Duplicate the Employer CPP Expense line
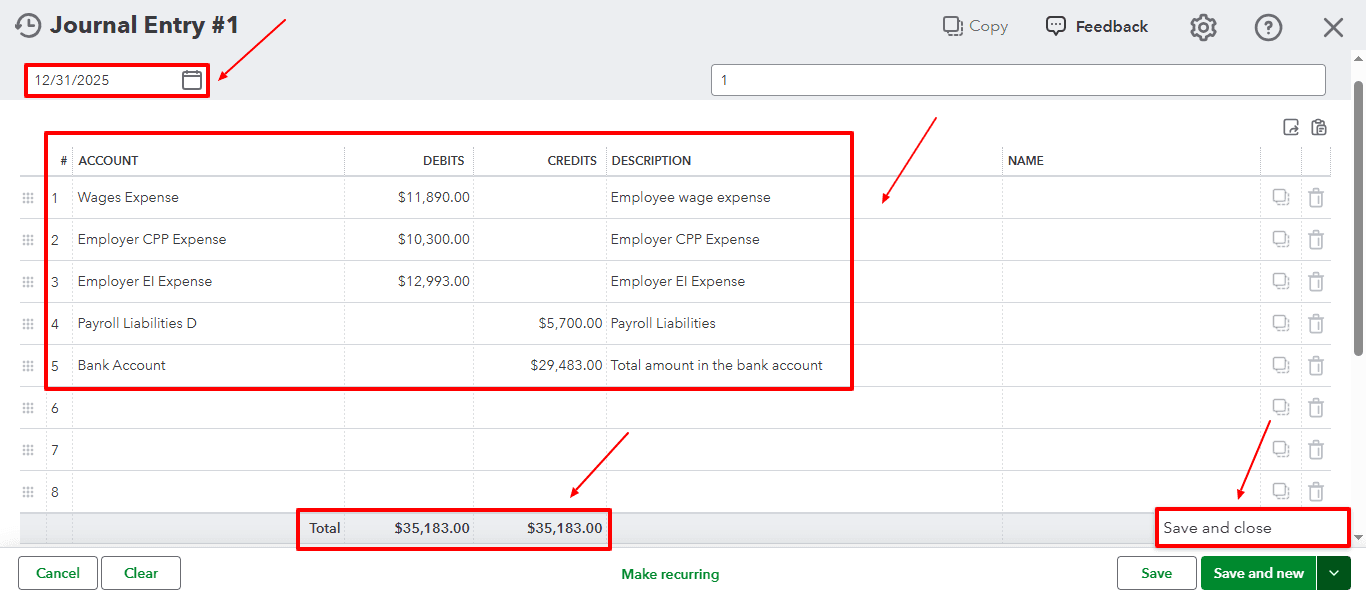This screenshot has width=1366, height=607. tap(1280, 240)
